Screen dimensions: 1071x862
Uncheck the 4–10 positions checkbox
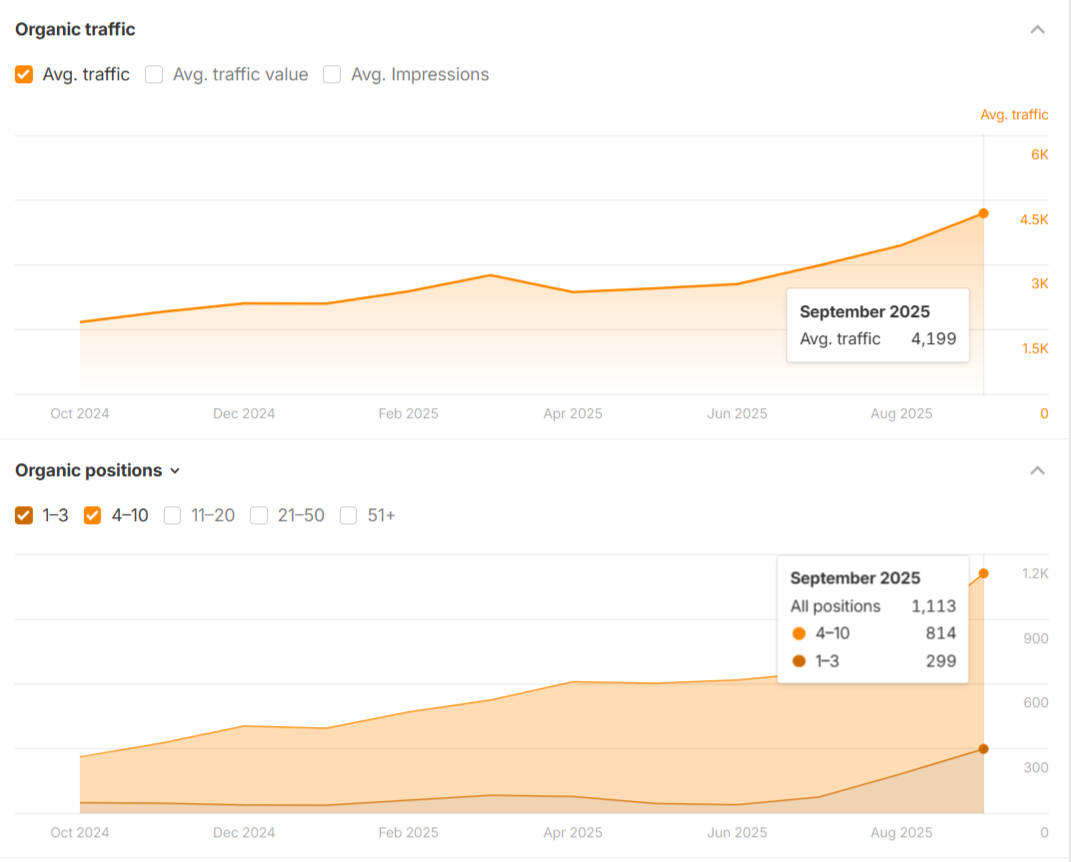click(x=92, y=515)
